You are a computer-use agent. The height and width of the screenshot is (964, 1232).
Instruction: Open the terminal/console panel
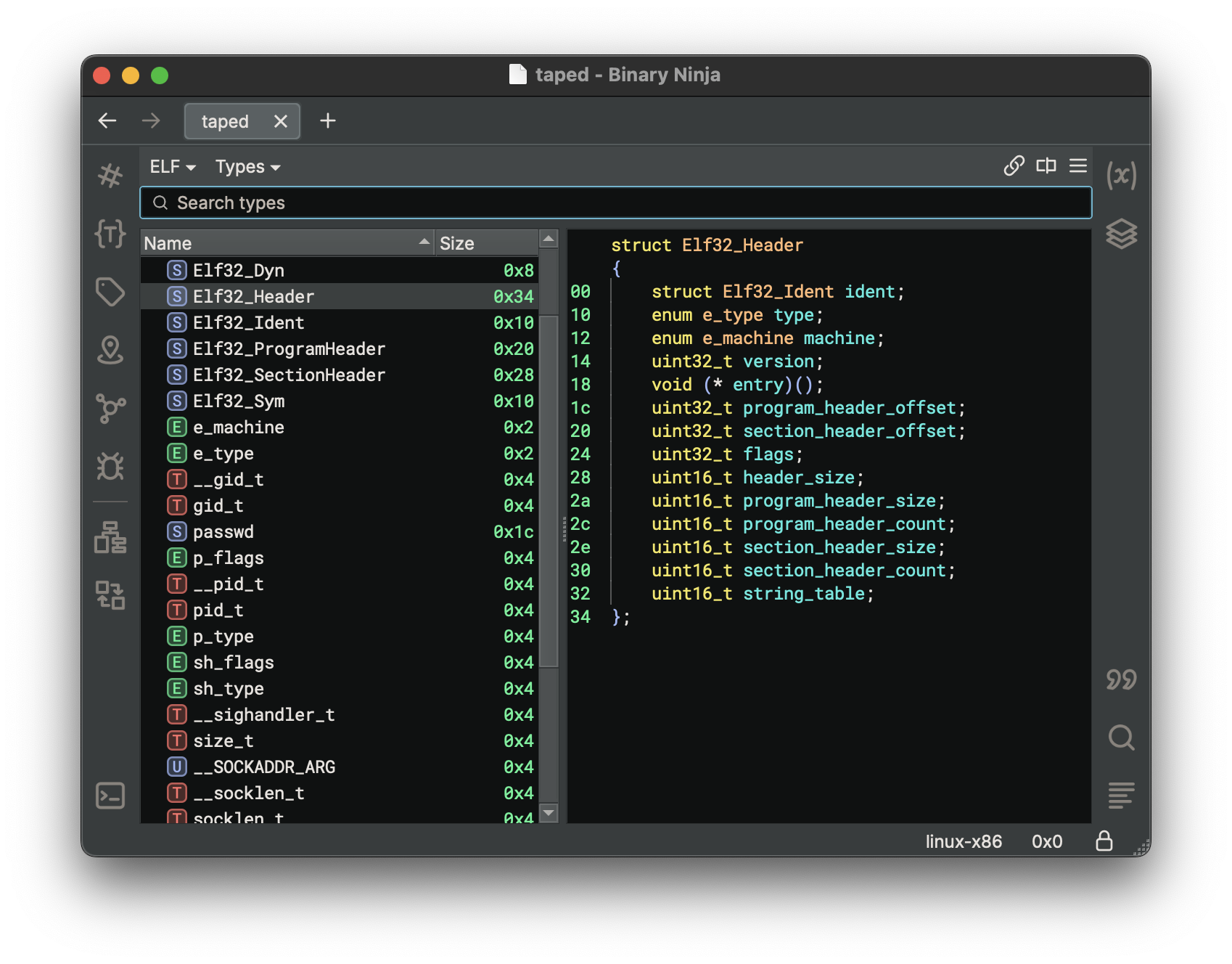110,795
